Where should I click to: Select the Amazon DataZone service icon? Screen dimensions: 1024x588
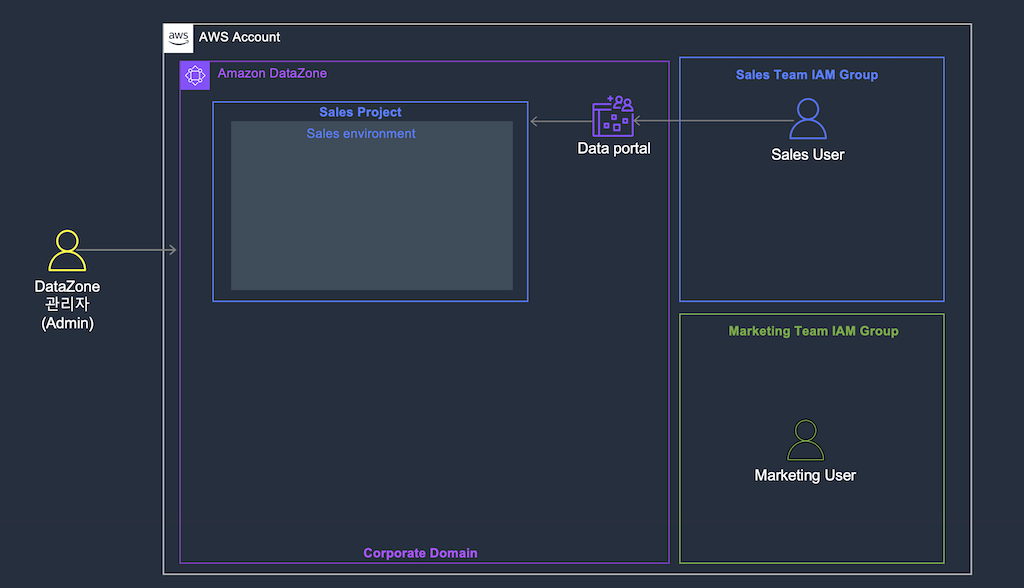tap(195, 76)
